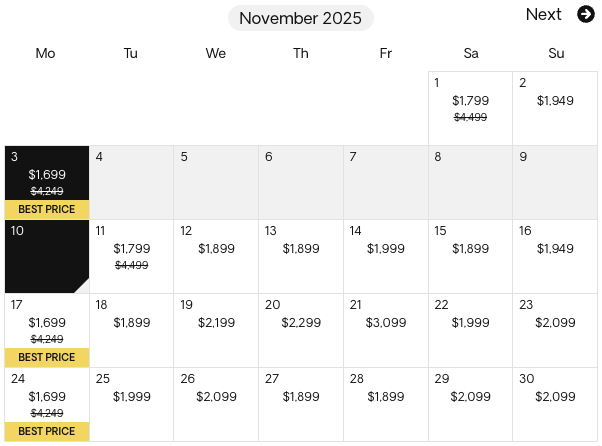This screenshot has height=446, width=602.
Task: Click the Next month arrow icon
Action: (586, 14)
